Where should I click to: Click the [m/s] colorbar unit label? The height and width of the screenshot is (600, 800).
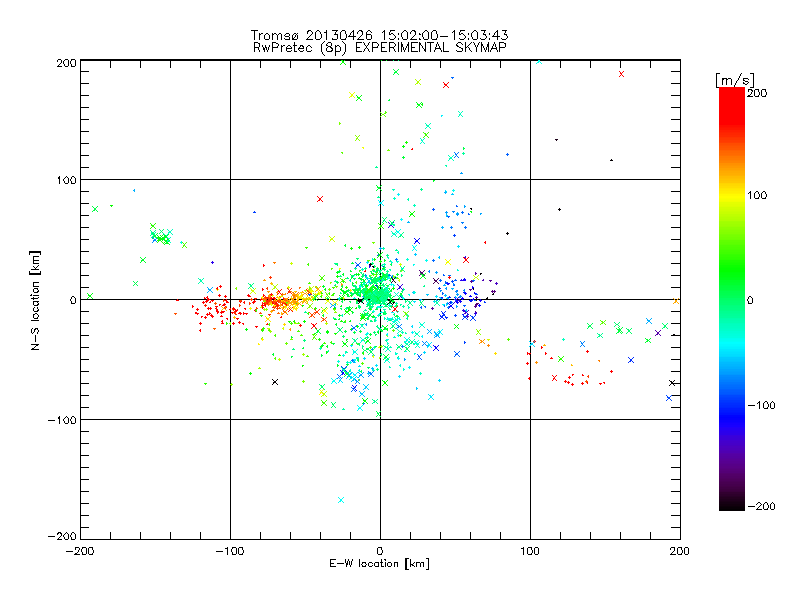(735, 80)
